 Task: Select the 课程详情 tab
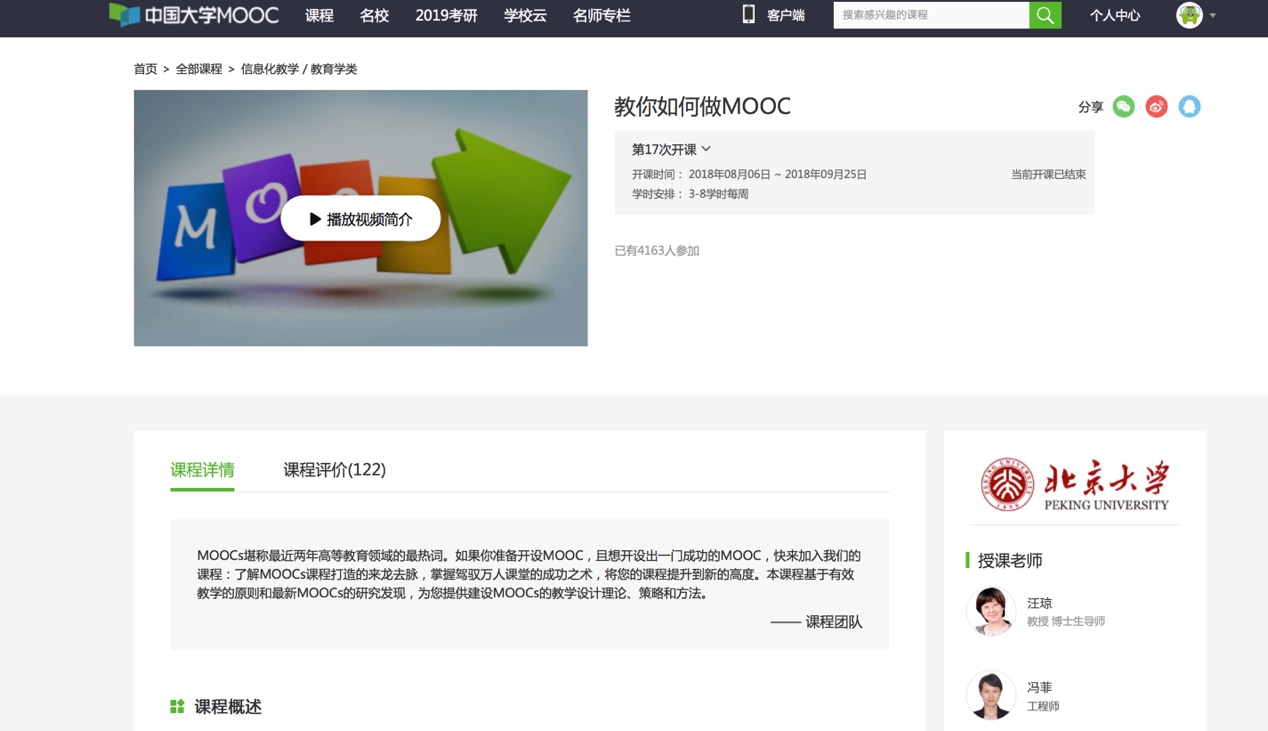202,470
